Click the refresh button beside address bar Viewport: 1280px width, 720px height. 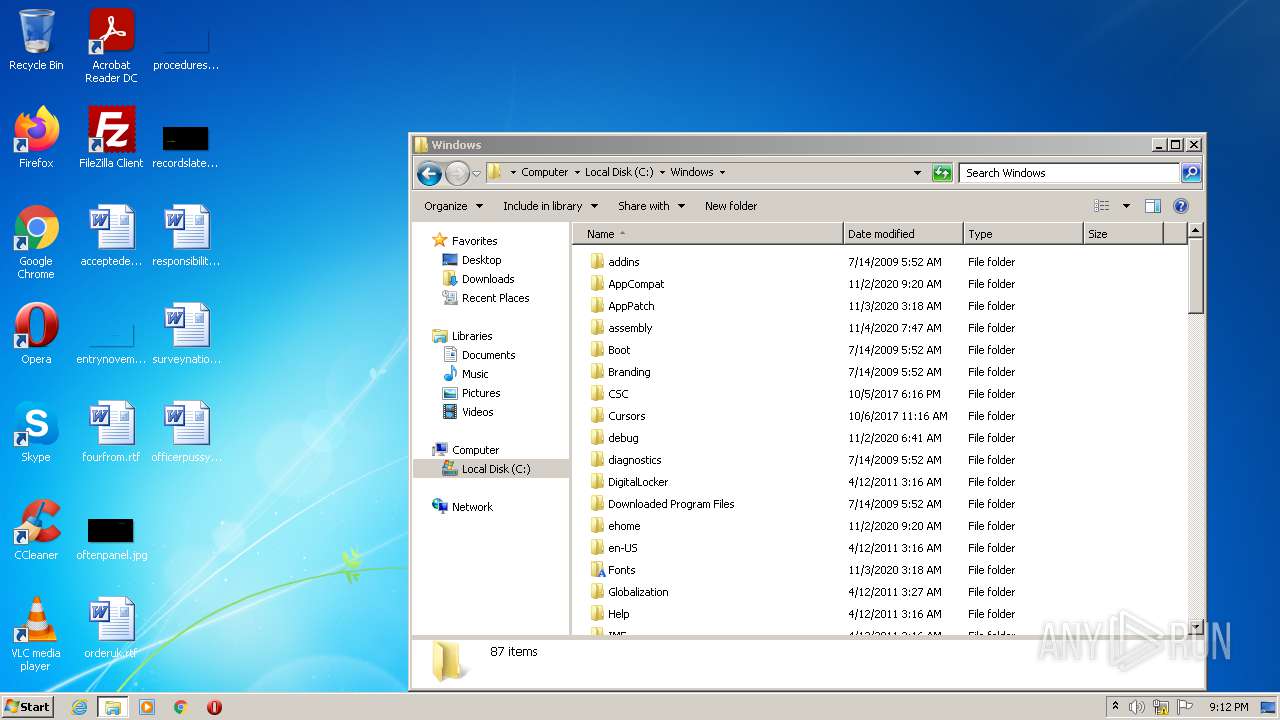pos(941,173)
